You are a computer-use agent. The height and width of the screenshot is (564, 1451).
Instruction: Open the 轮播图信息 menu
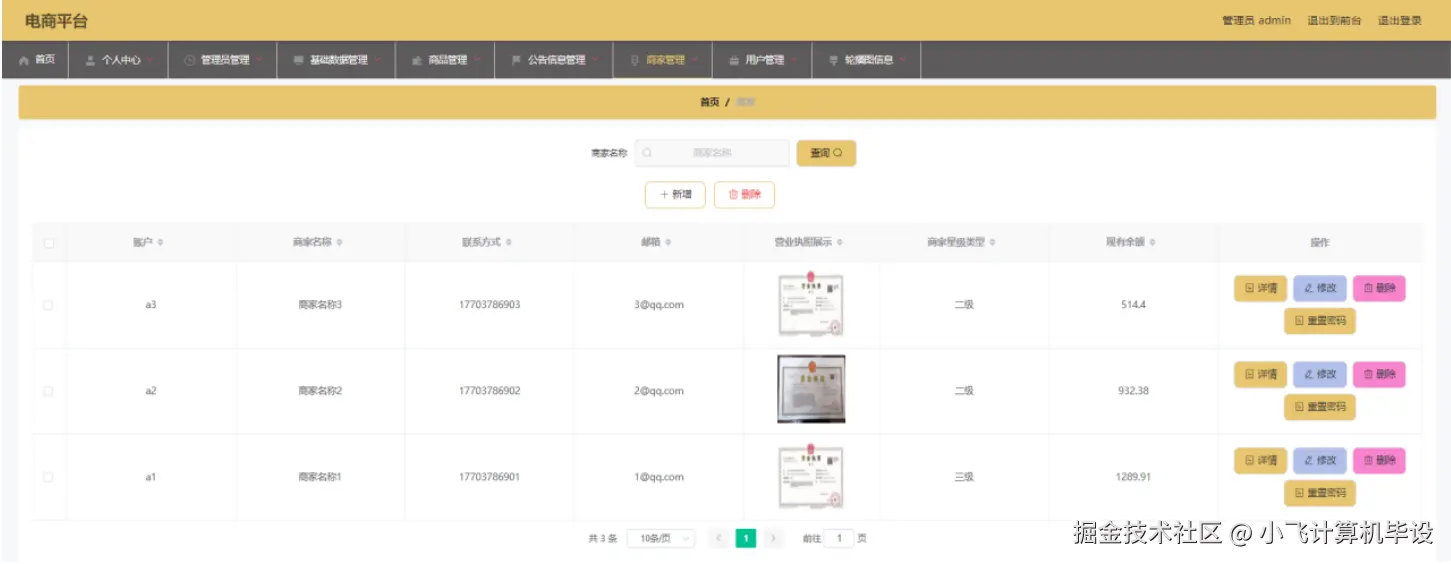[x=866, y=60]
